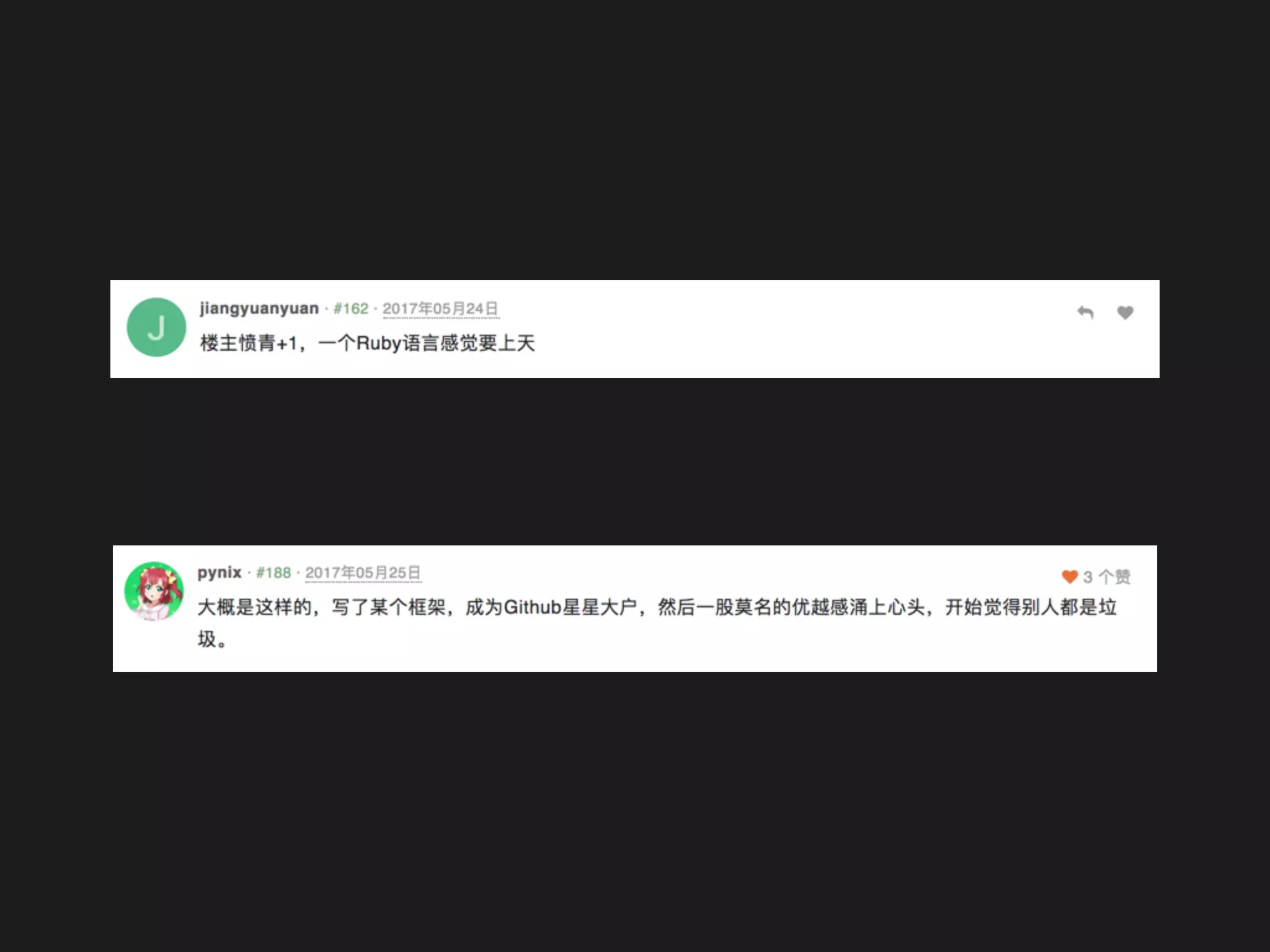
Task: Open pynix's user profile name
Action: point(220,572)
